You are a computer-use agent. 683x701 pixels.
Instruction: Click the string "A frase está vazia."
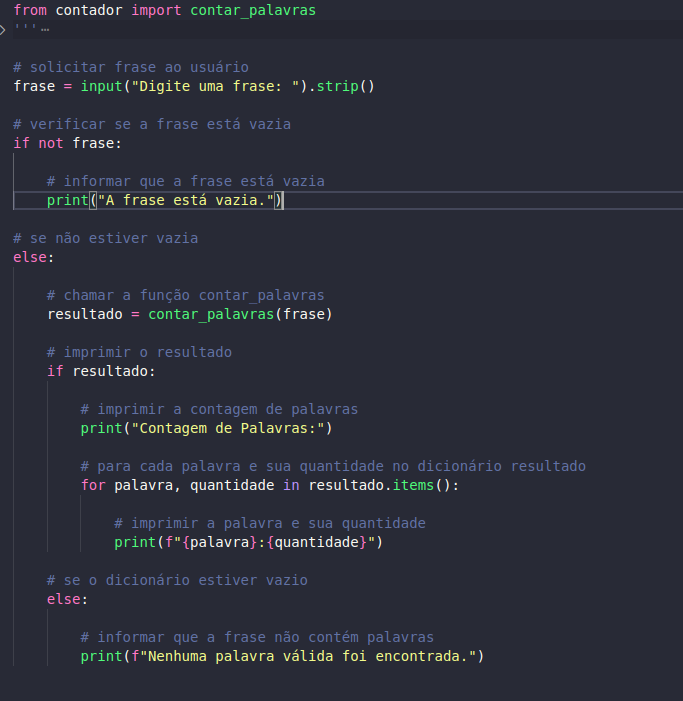point(186,200)
